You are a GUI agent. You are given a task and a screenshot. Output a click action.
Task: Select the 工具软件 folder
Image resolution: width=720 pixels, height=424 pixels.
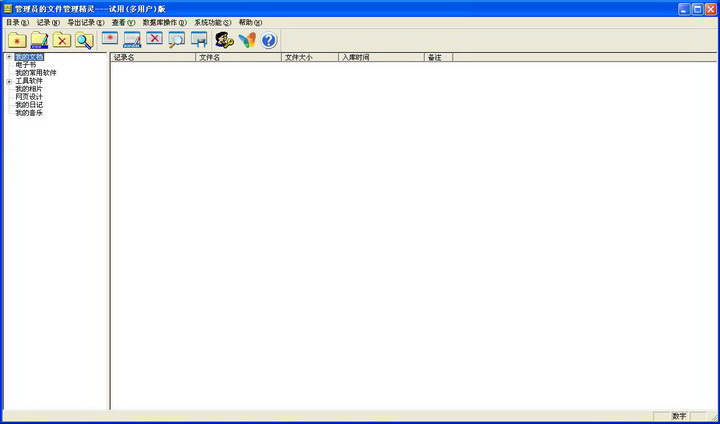(29, 81)
